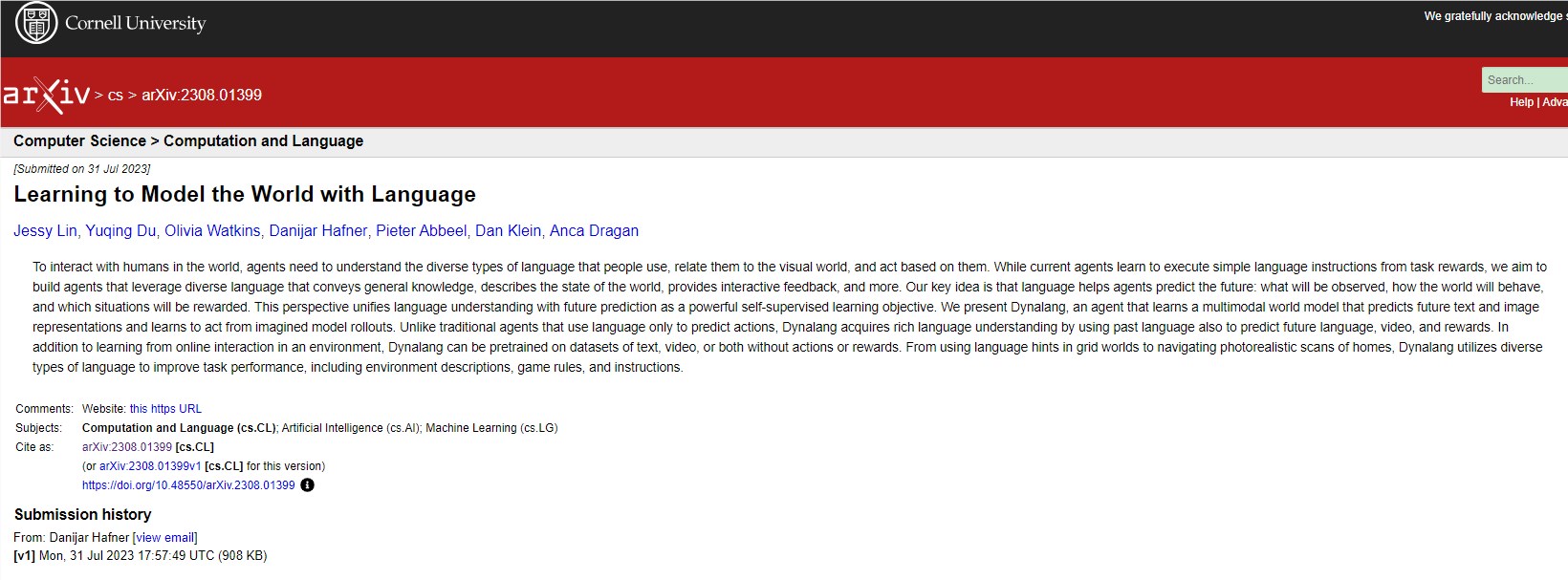Click the 'view email' link

(x=165, y=538)
